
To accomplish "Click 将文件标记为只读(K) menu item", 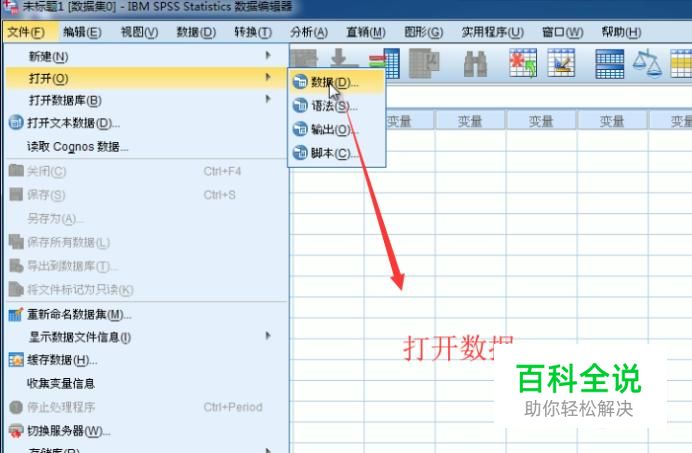I will point(147,290).
